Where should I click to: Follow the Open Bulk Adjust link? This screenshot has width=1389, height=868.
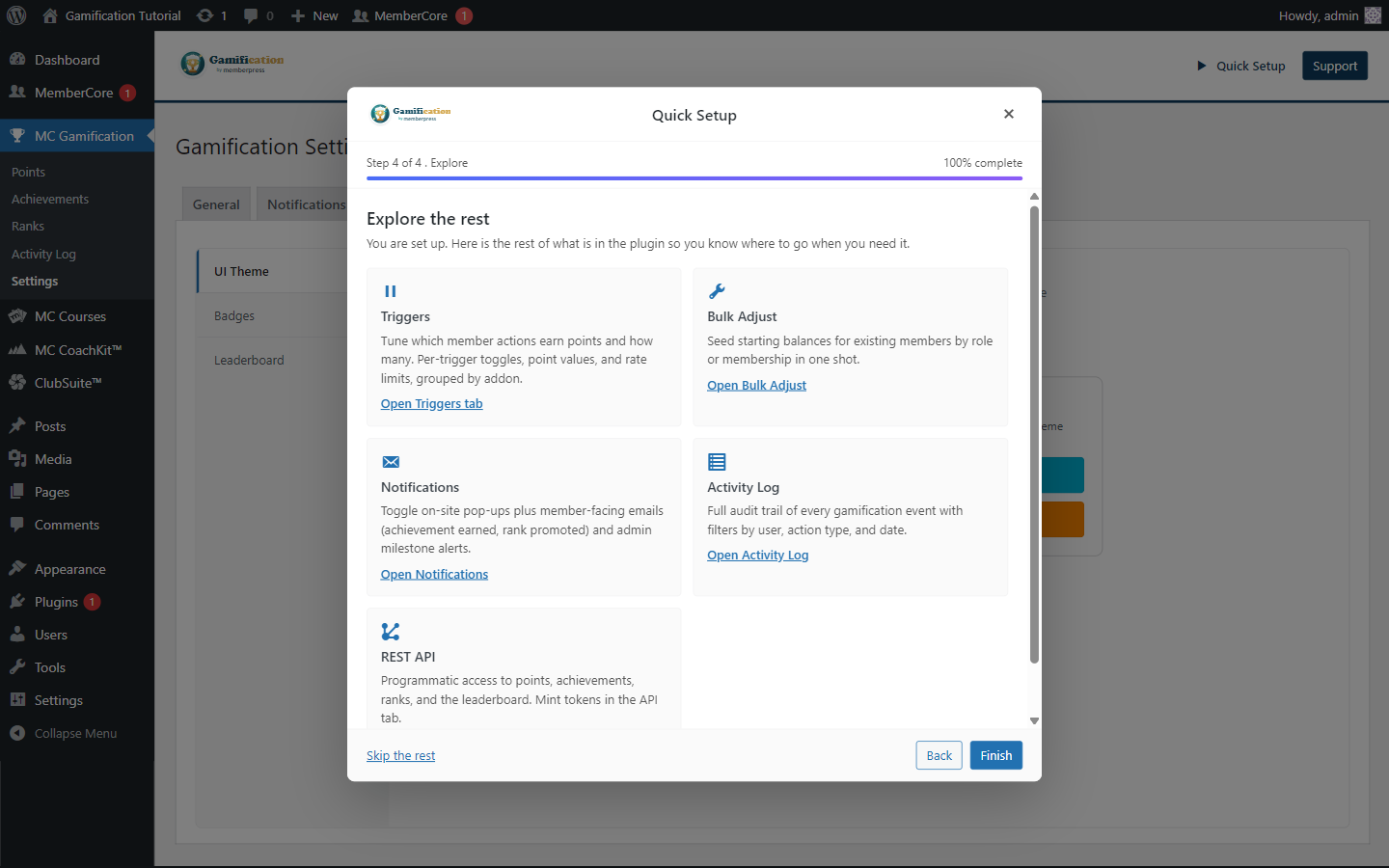pos(757,385)
